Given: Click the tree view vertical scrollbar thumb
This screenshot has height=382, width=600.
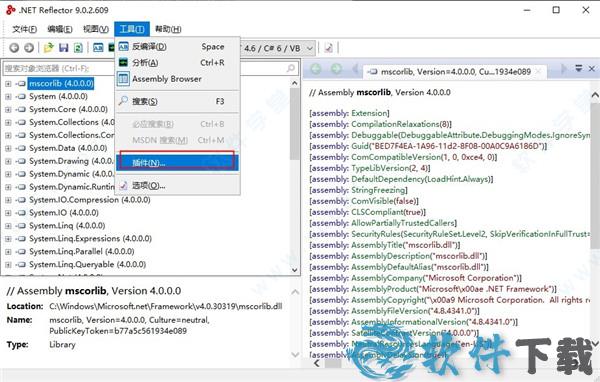Looking at the screenshot, I should click(x=294, y=123).
